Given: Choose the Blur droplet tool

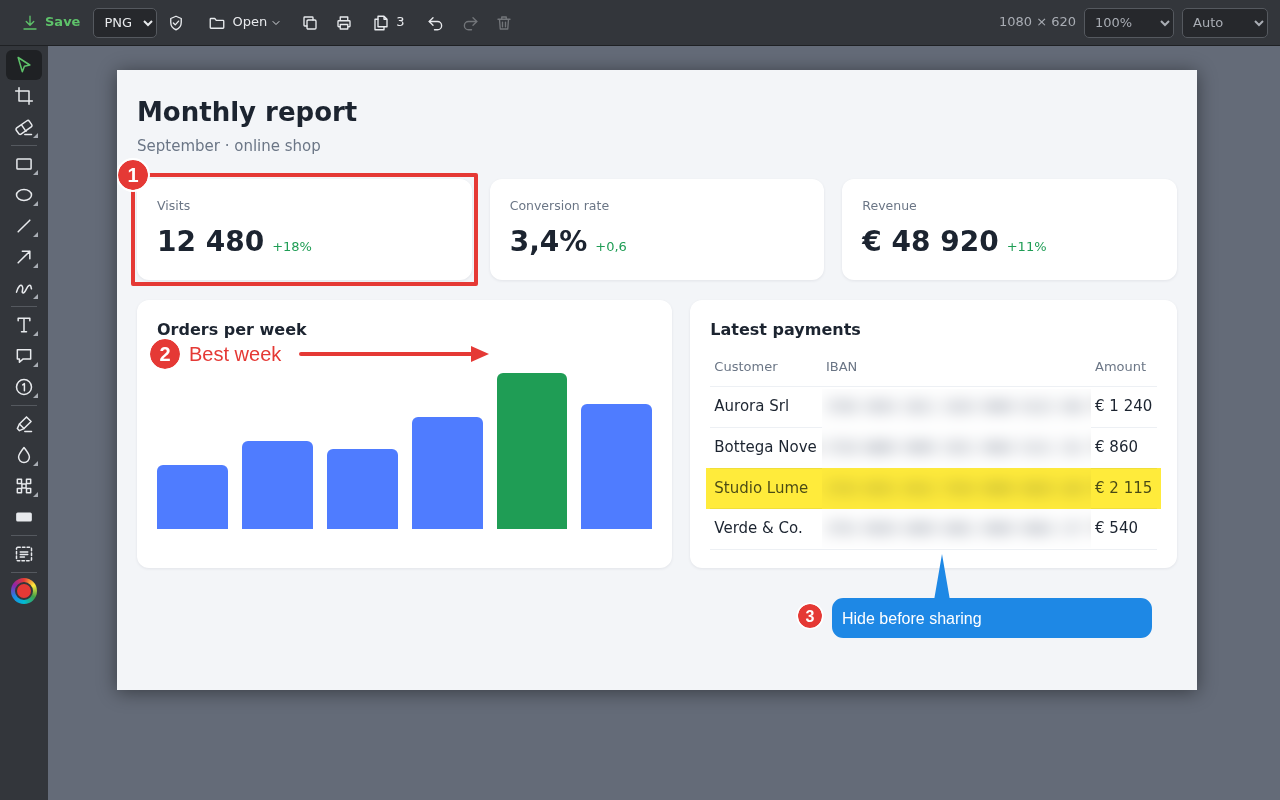Looking at the screenshot, I should [x=24, y=455].
